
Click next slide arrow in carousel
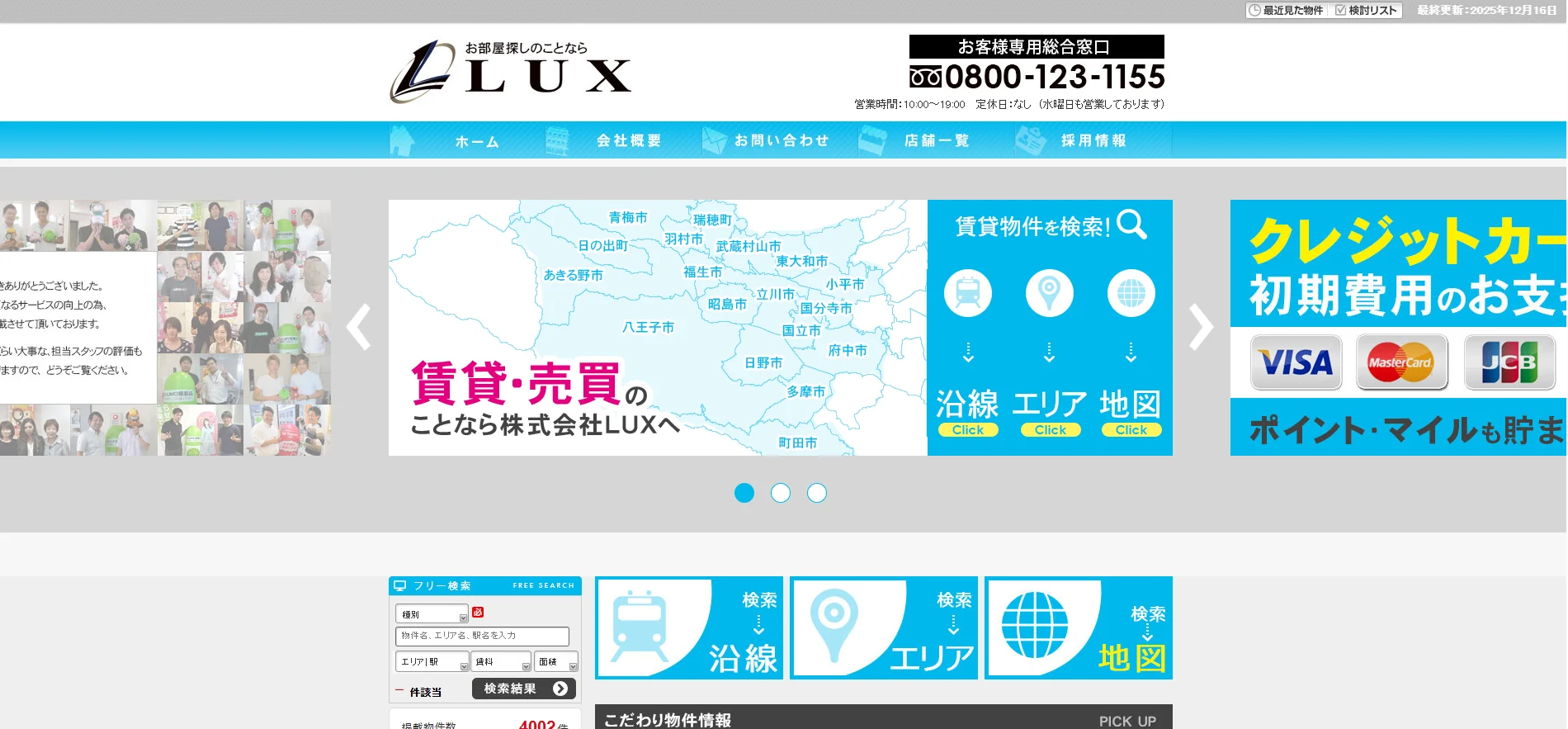(x=1202, y=327)
